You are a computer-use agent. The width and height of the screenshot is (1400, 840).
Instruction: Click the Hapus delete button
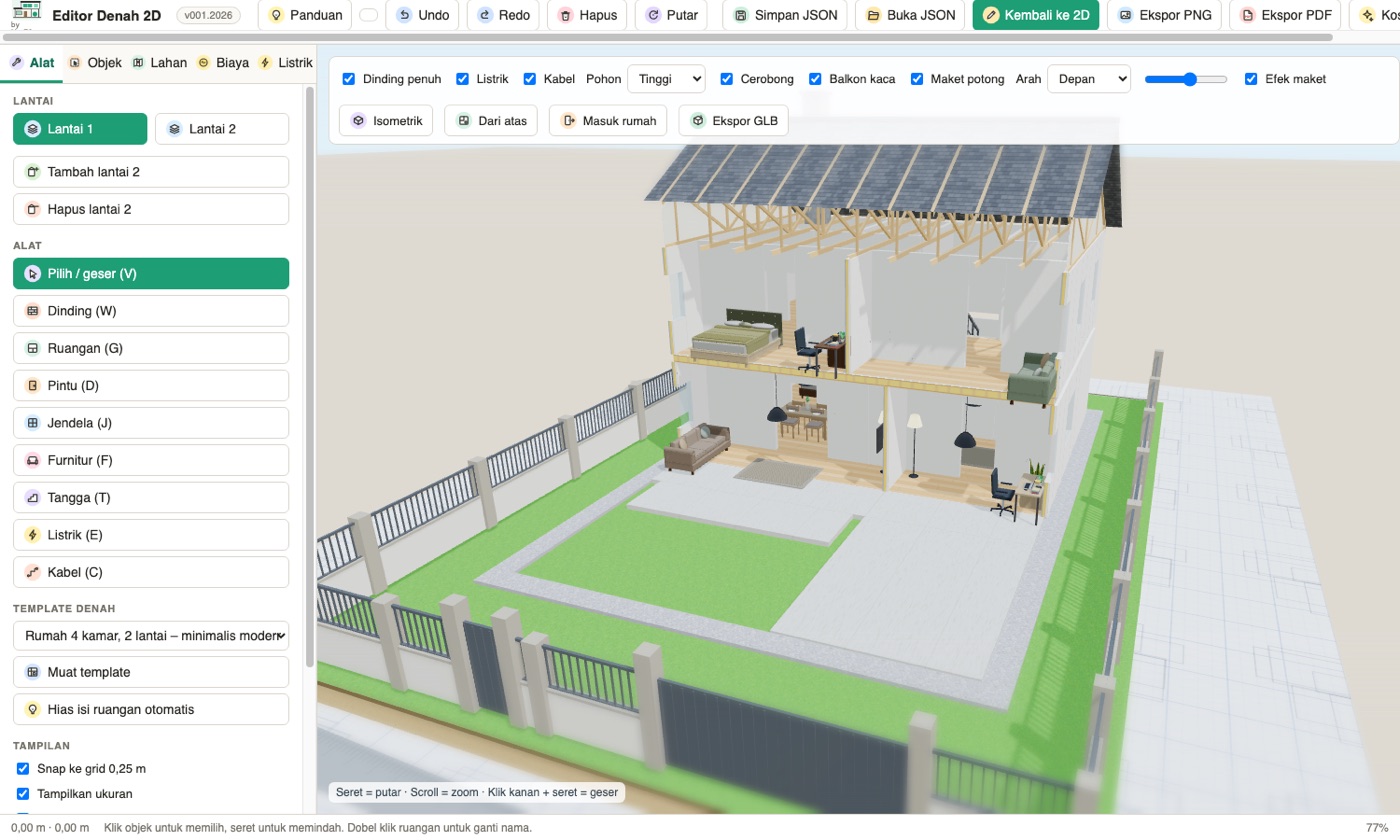(588, 15)
